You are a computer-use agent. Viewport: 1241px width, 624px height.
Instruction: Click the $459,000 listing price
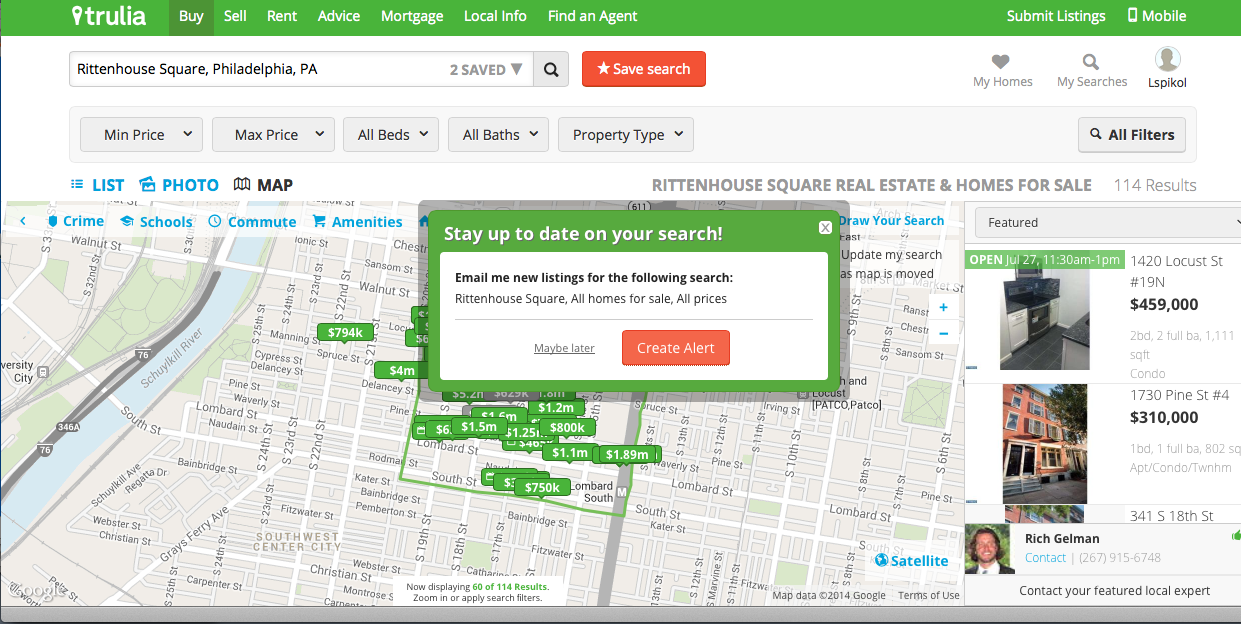click(x=1164, y=304)
